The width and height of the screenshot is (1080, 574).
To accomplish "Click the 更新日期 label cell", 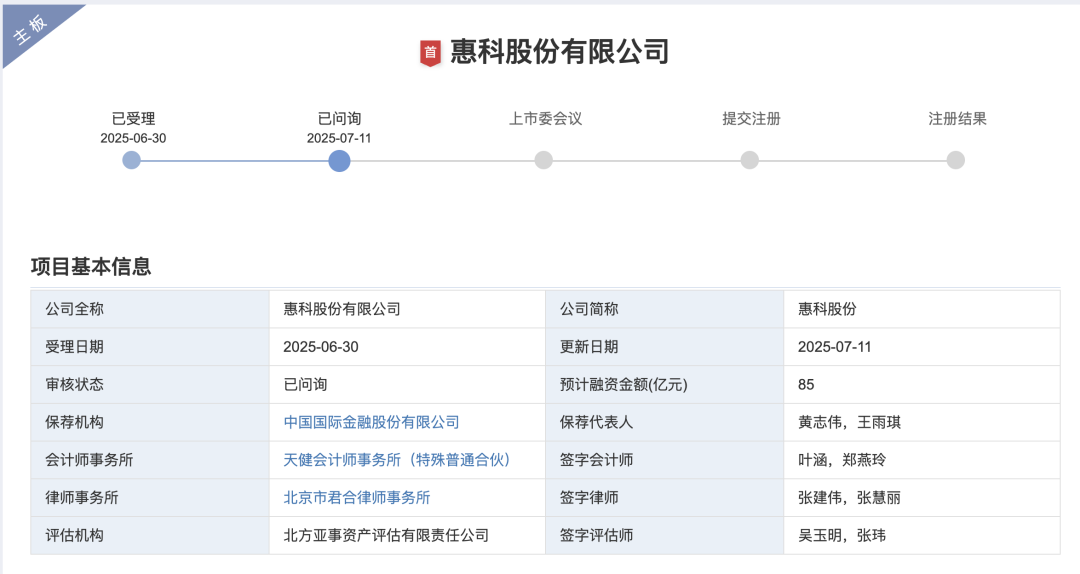I will (x=664, y=347).
